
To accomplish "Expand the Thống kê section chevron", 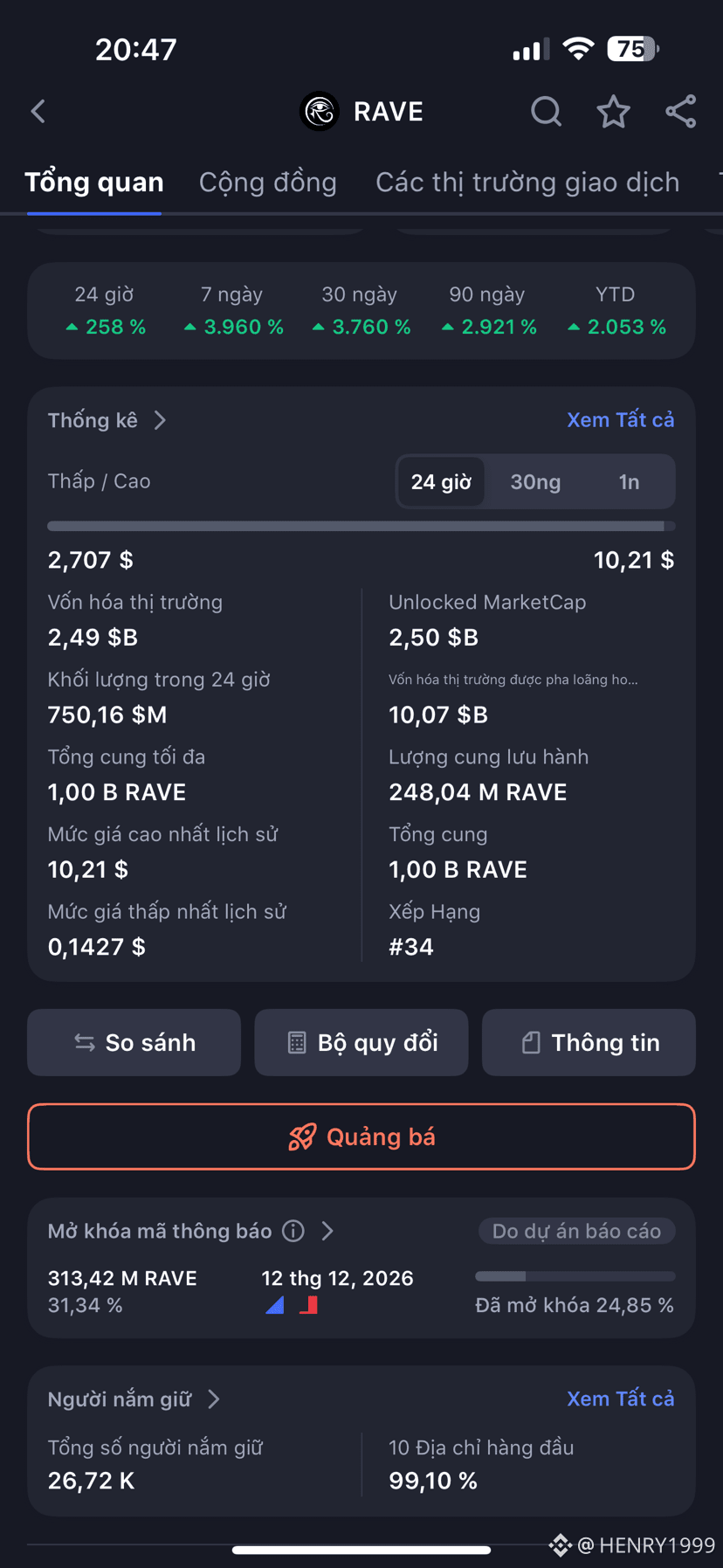I will pyautogui.click(x=161, y=420).
